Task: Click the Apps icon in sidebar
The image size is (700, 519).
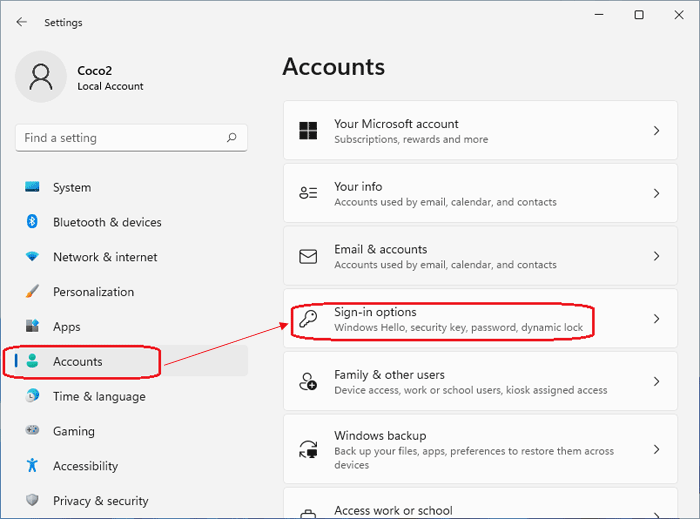Action: [32, 326]
